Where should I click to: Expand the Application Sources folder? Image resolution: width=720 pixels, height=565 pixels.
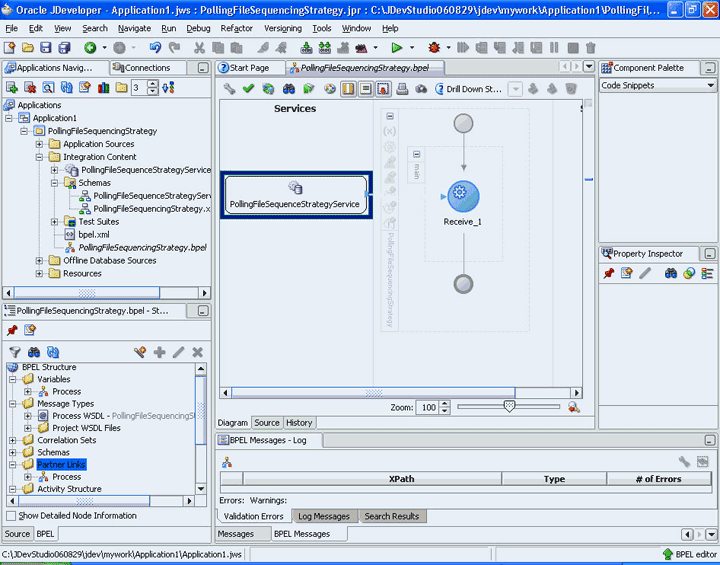pos(39,144)
